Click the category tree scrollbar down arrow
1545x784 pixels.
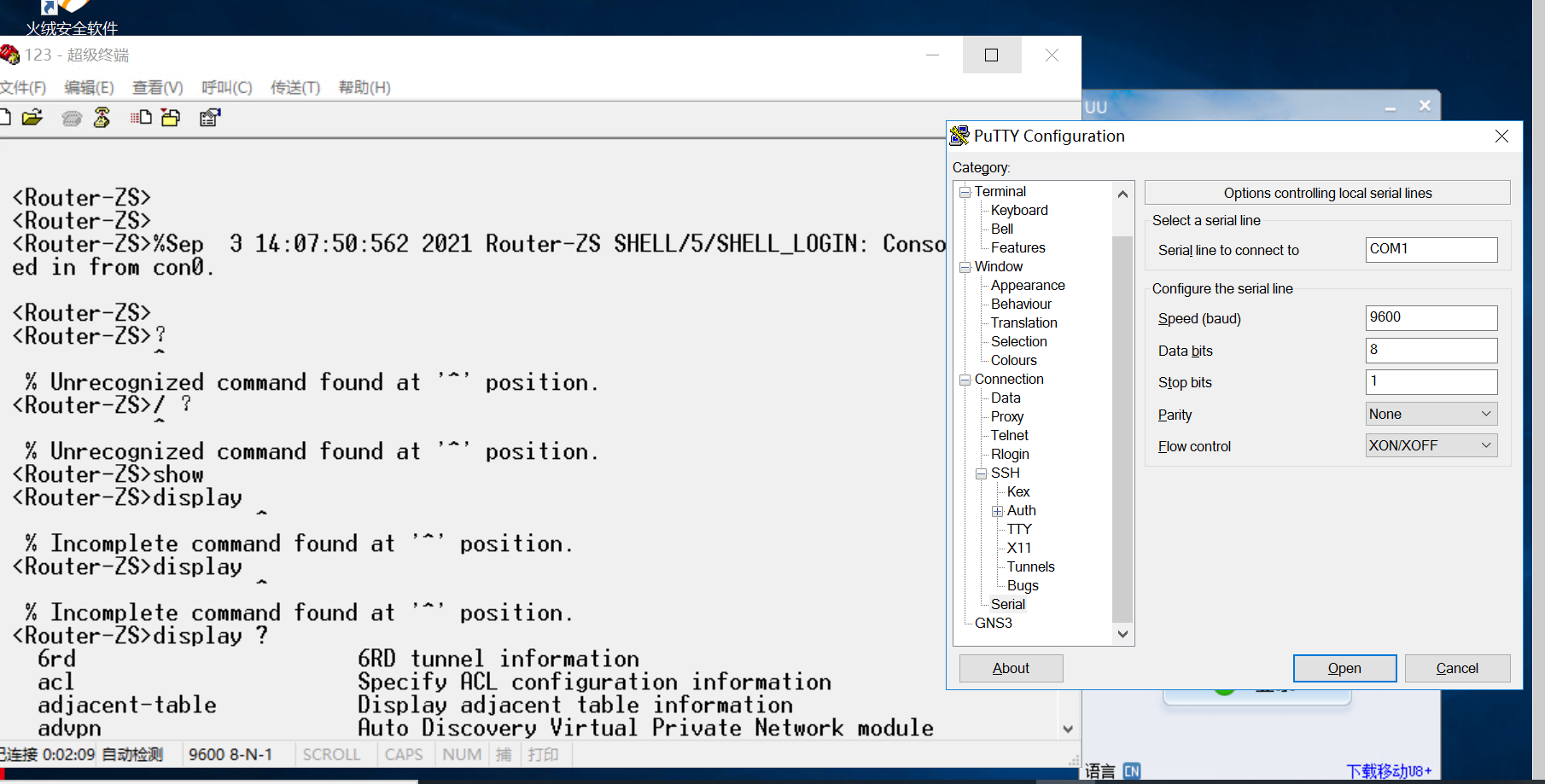[1123, 634]
